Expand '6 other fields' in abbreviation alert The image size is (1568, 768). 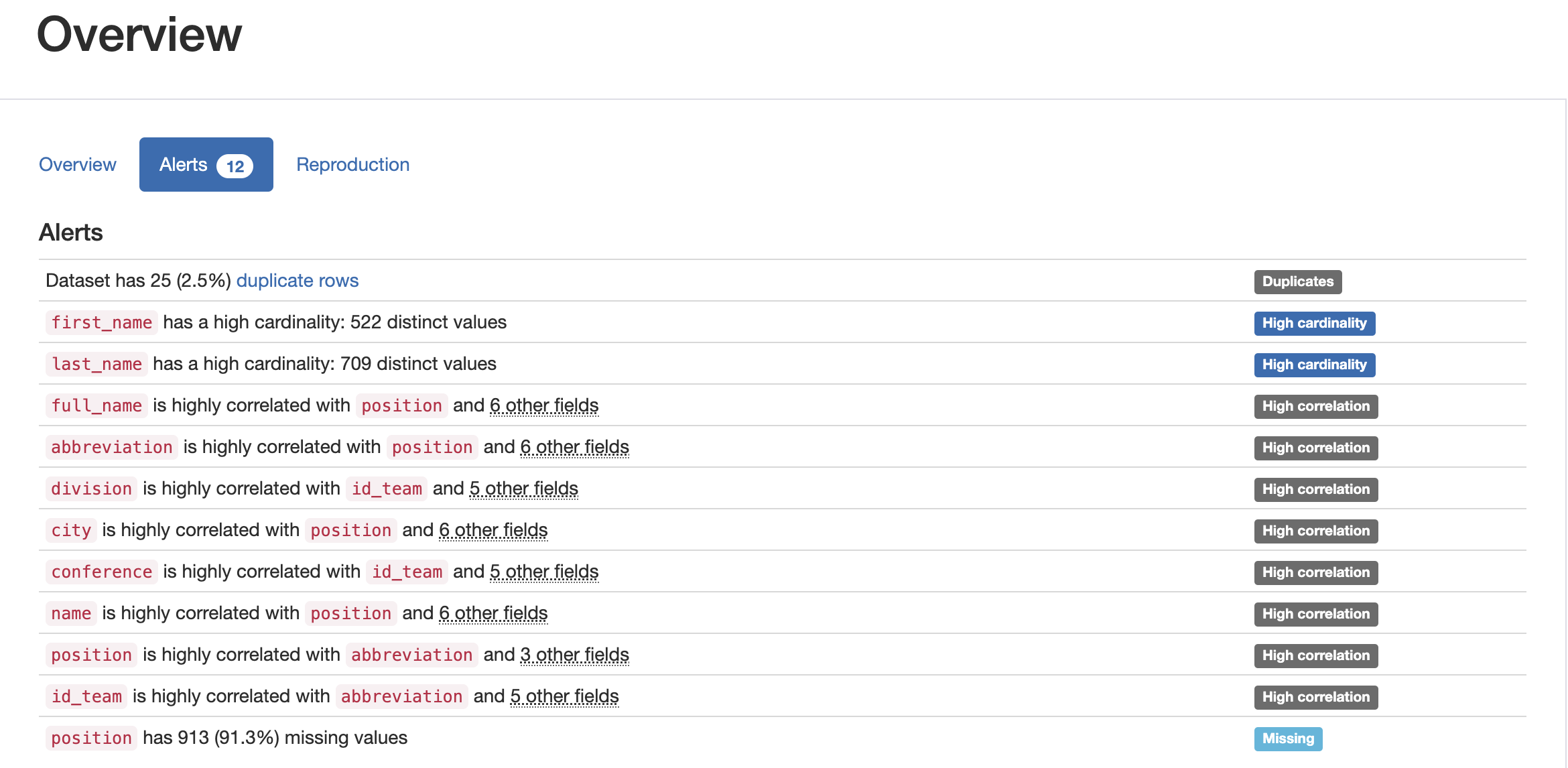point(574,447)
